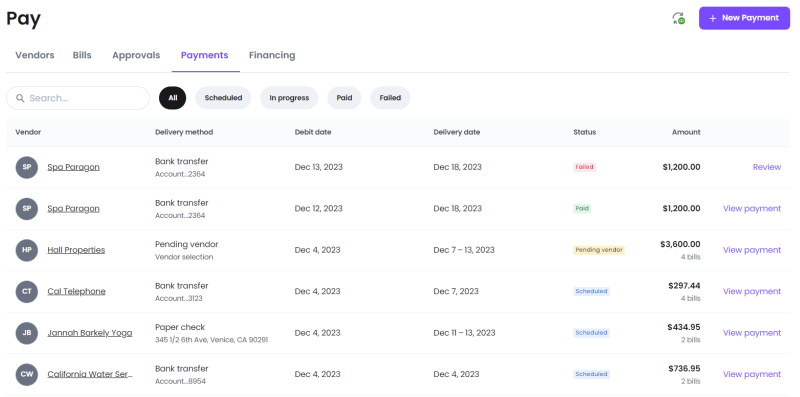View payment for Jannah Barkely Yoga
This screenshot has width=800, height=397.
752,333
